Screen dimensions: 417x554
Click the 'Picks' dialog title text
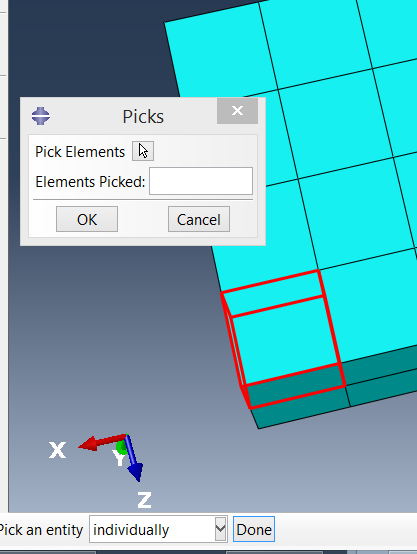143,116
